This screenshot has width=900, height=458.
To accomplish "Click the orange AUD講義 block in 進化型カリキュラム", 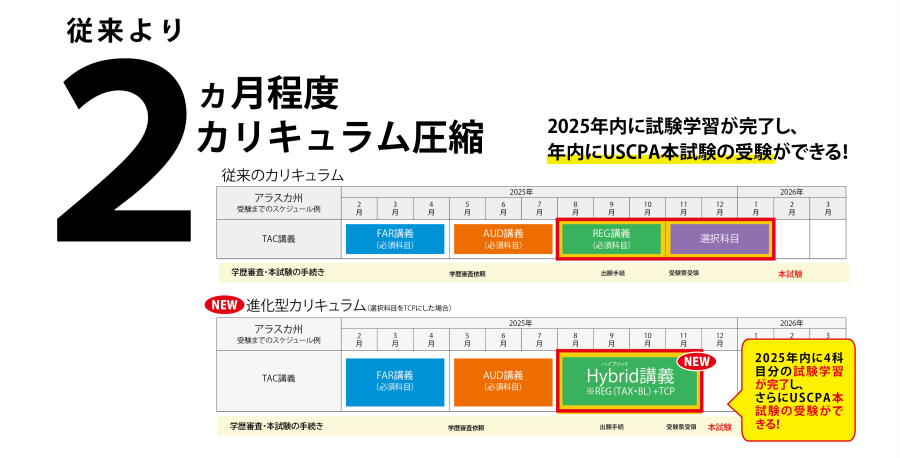I will 503,381.
